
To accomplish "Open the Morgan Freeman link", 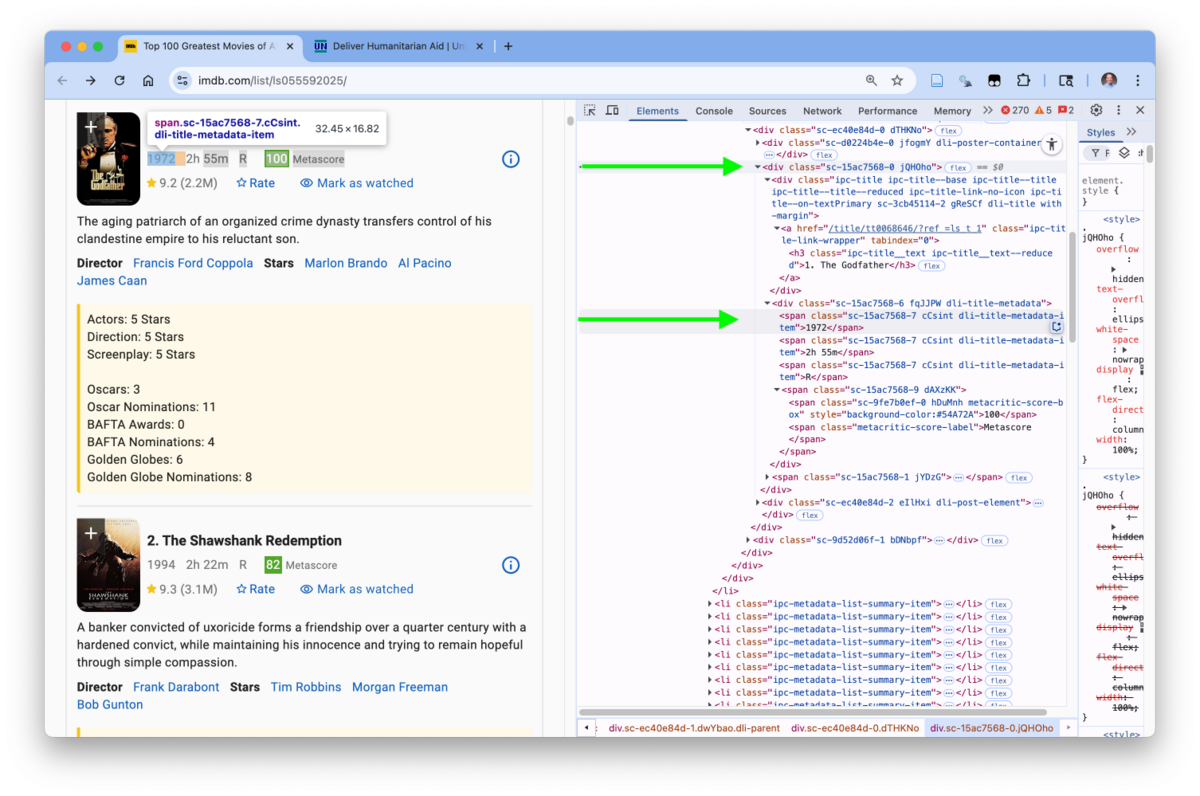I will pos(400,687).
